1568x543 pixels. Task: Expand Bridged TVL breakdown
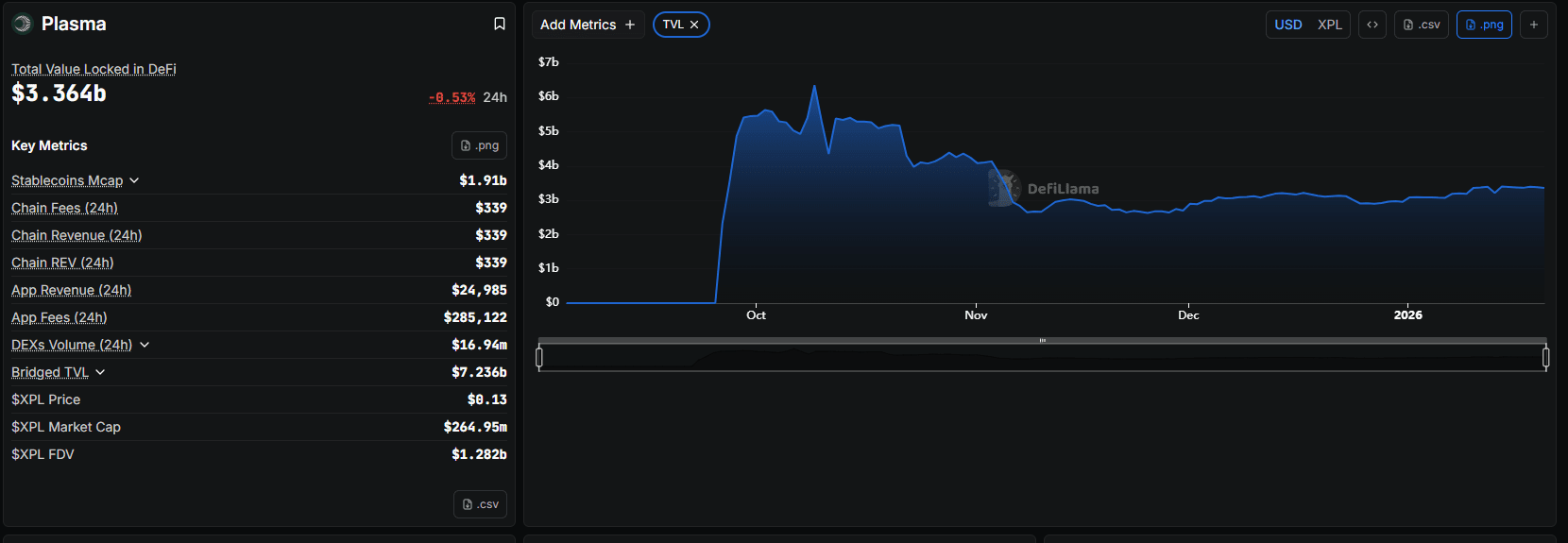100,372
